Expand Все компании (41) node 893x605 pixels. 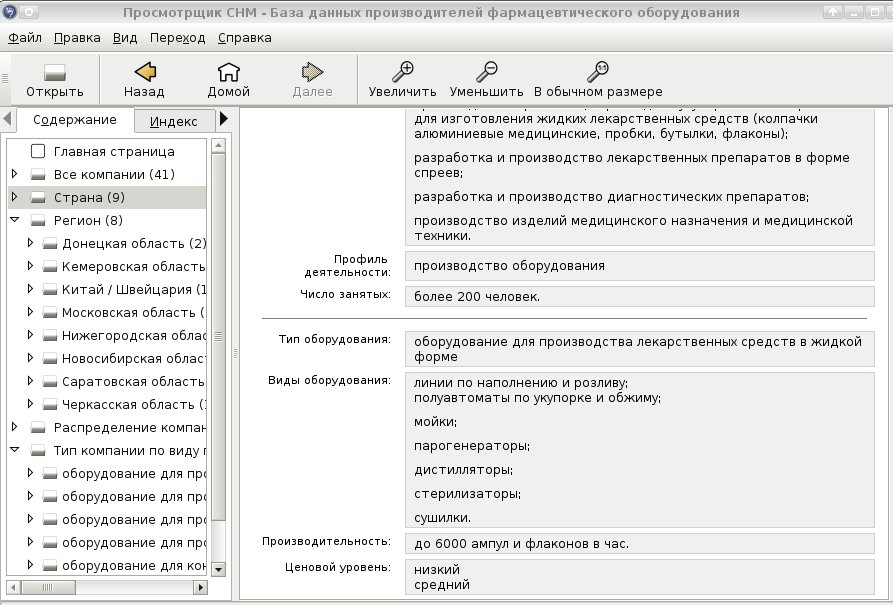point(15,174)
